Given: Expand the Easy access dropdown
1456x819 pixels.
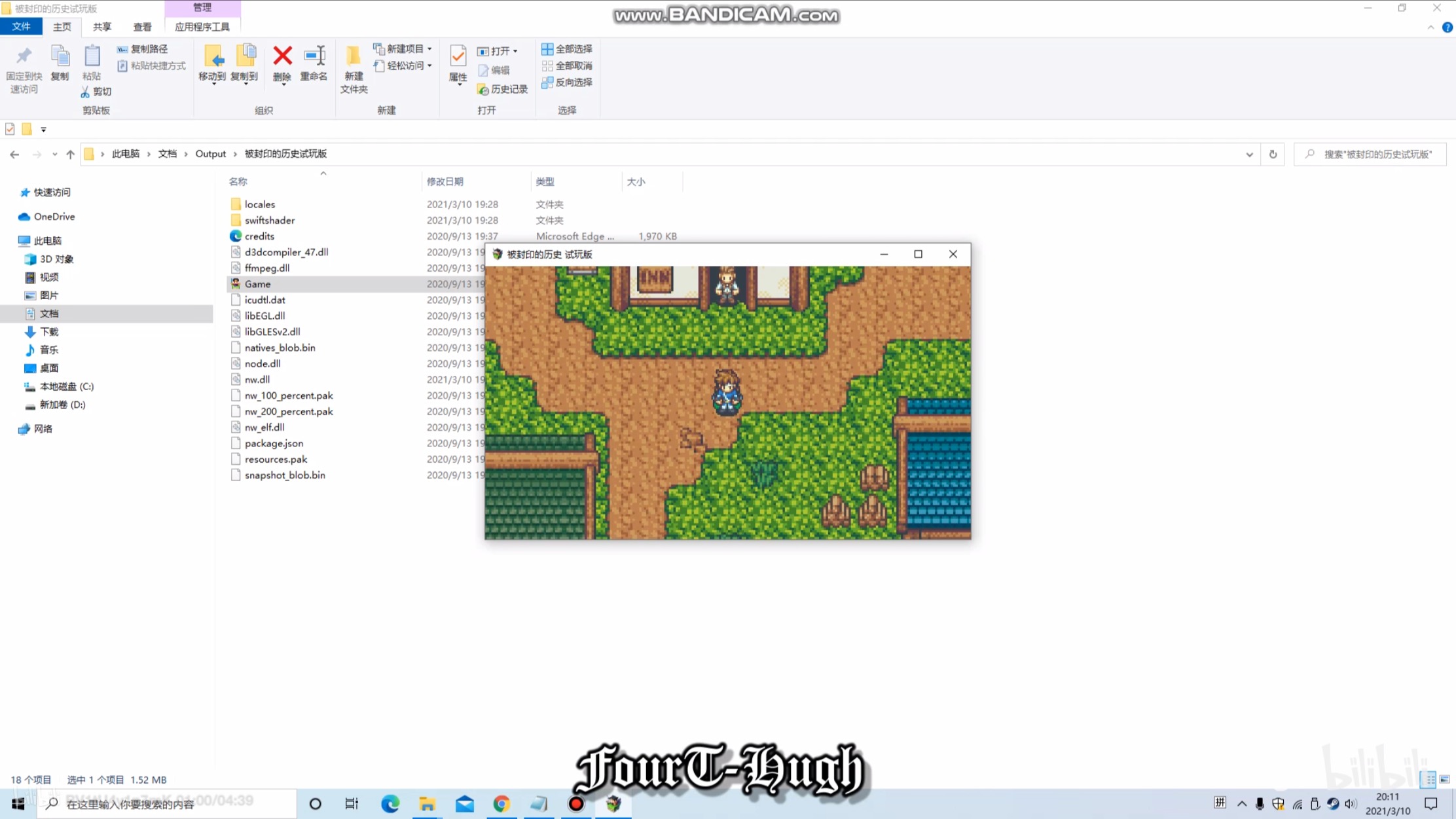Looking at the screenshot, I should coord(429,65).
